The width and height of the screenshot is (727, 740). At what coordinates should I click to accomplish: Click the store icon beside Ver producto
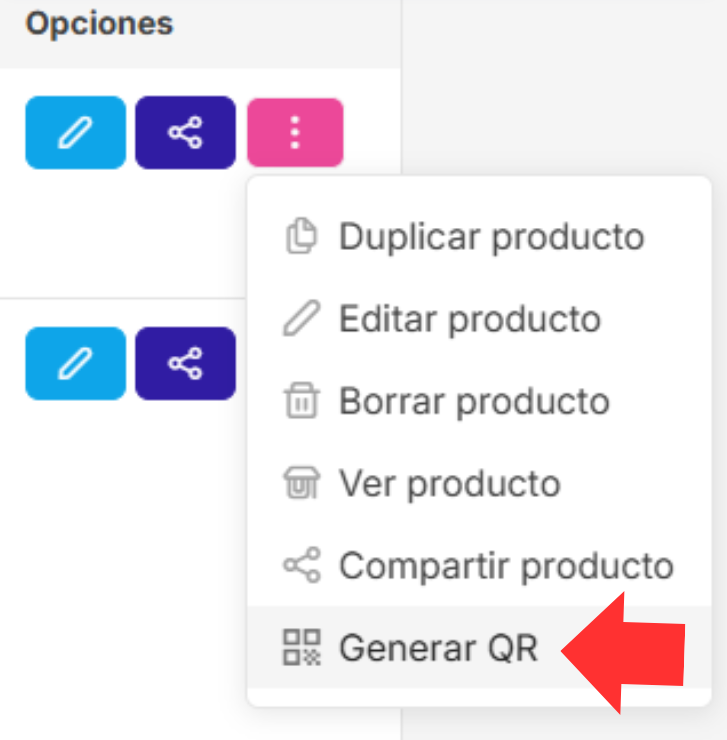tap(301, 483)
